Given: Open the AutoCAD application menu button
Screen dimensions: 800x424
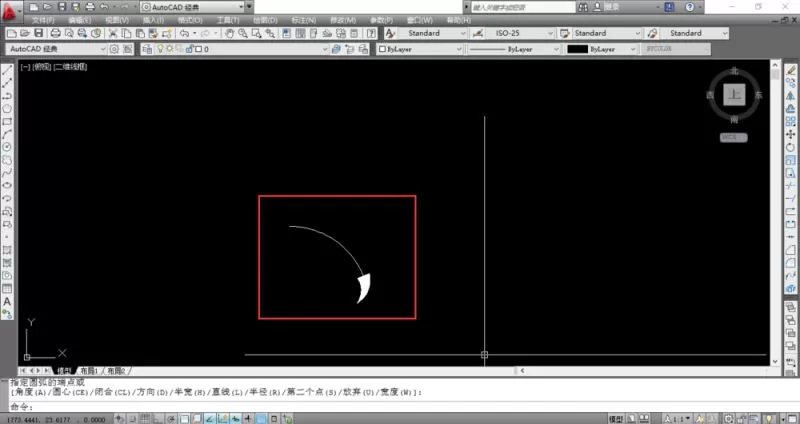Looking at the screenshot, I should point(10,10).
